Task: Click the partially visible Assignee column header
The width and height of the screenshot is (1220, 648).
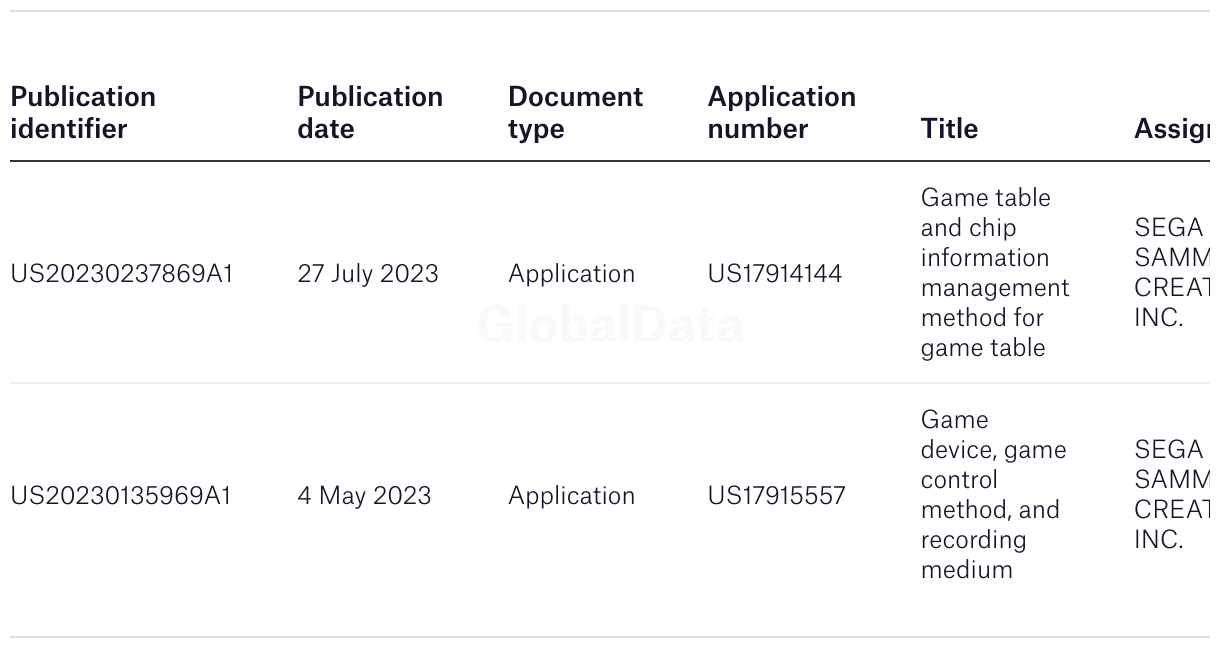Action: tap(1171, 128)
